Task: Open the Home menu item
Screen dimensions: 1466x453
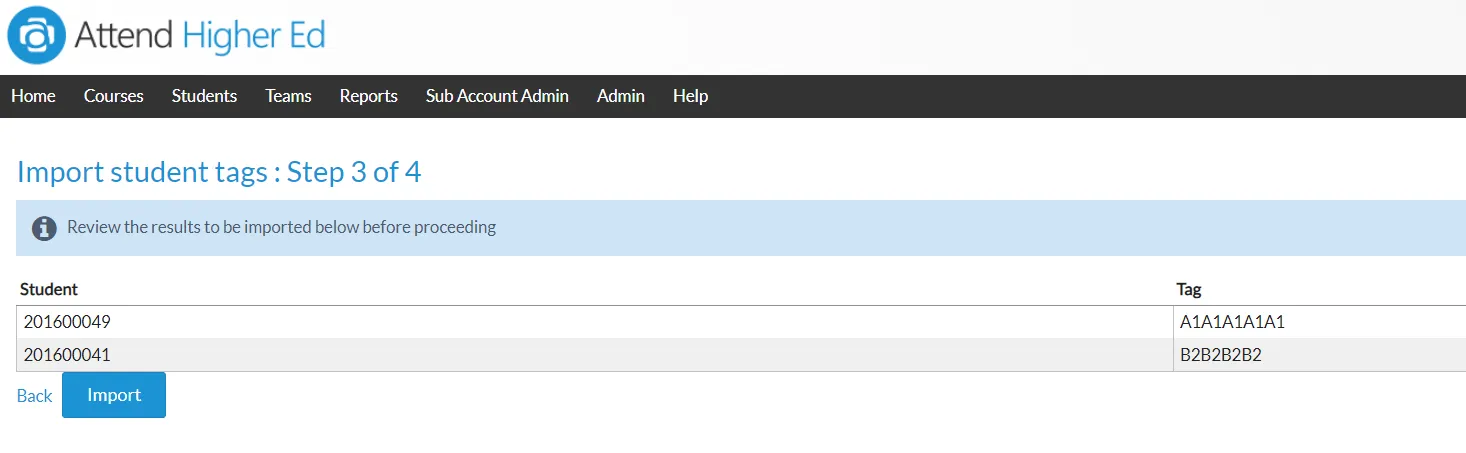Action: [33, 96]
